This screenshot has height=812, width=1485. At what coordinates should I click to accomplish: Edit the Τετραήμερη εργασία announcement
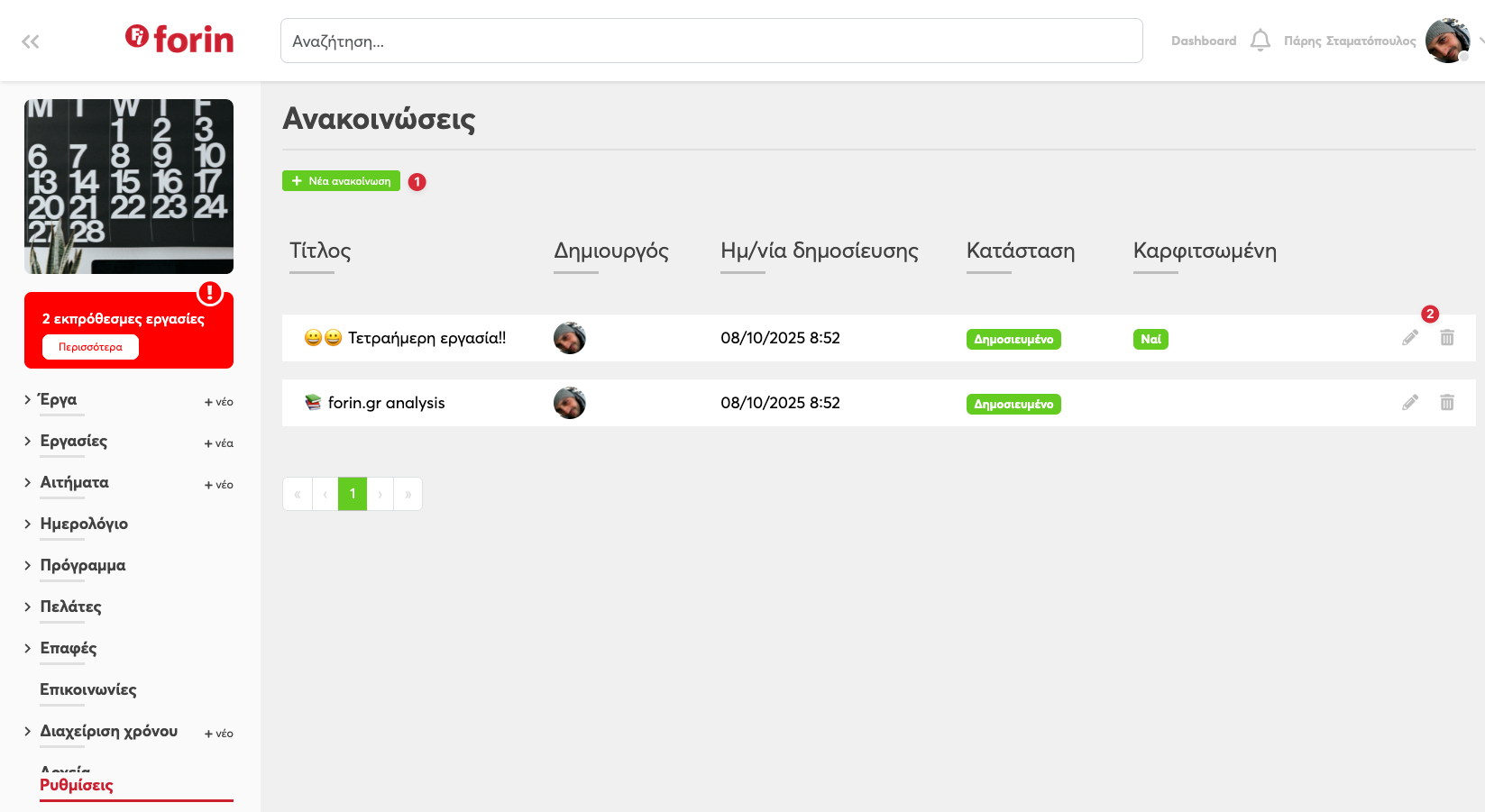[x=1410, y=338]
